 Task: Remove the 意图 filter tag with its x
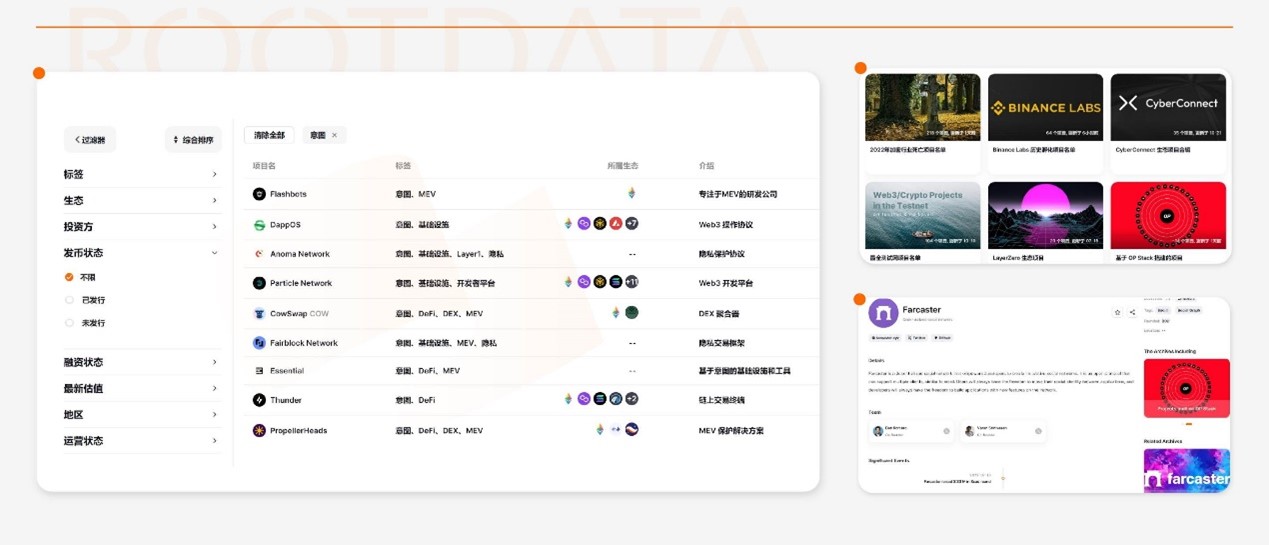[334, 135]
